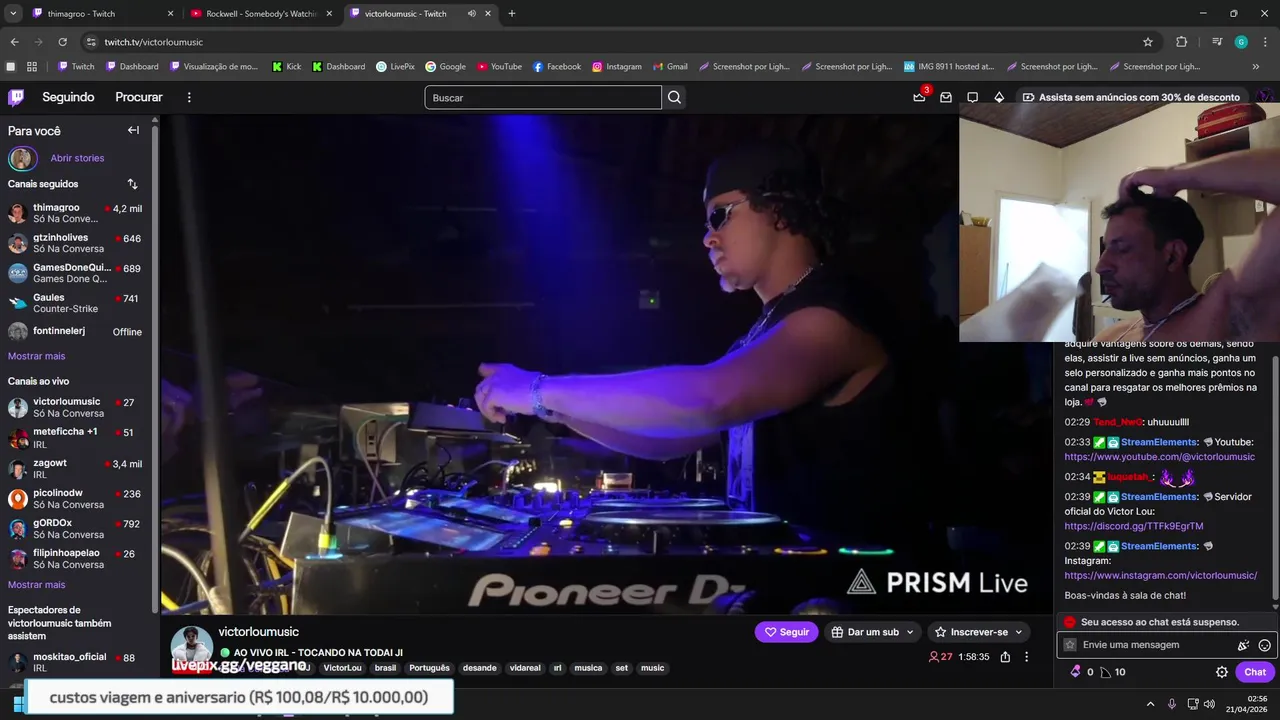The image size is (1280, 720).
Task: Open a new browser tab
Action: click(x=512, y=14)
